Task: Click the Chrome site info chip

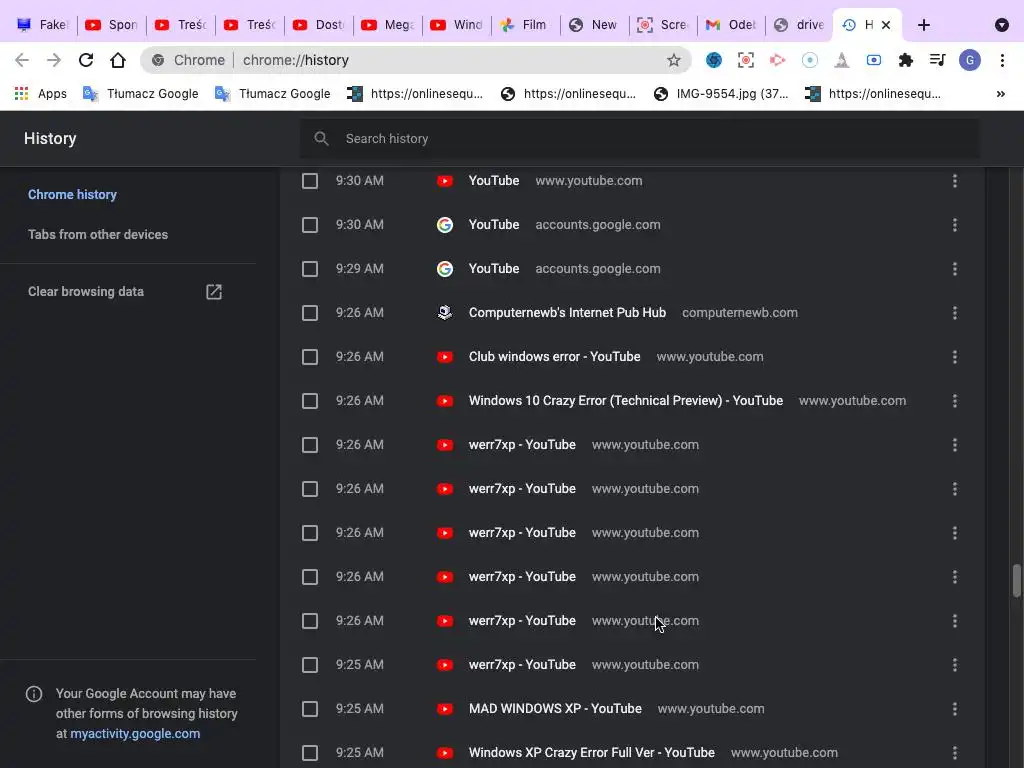Action: coord(188,60)
